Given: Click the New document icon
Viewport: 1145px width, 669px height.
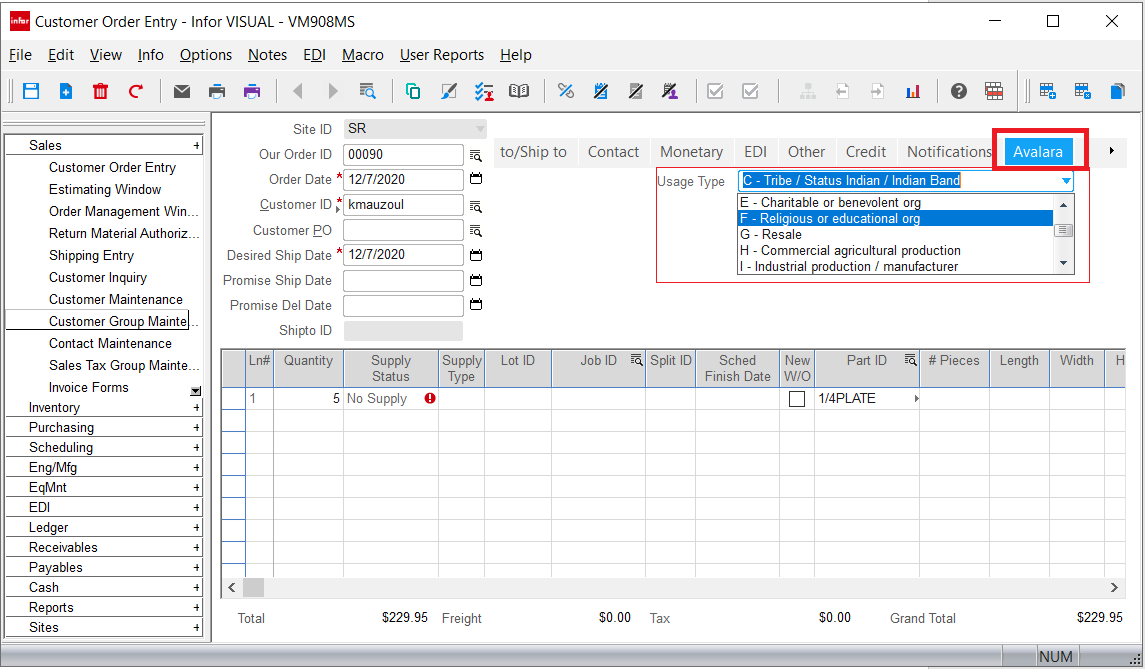Looking at the screenshot, I should [66, 91].
